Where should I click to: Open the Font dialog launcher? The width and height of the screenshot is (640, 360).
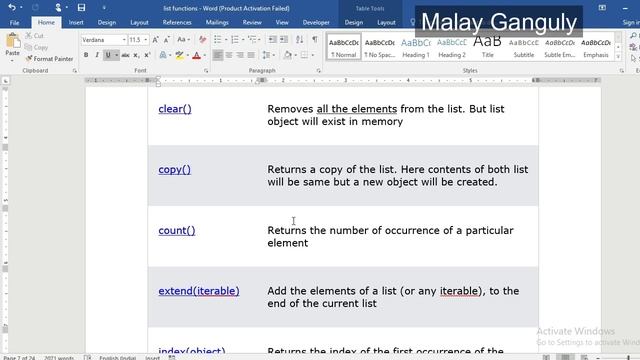pyautogui.click(x=206, y=71)
